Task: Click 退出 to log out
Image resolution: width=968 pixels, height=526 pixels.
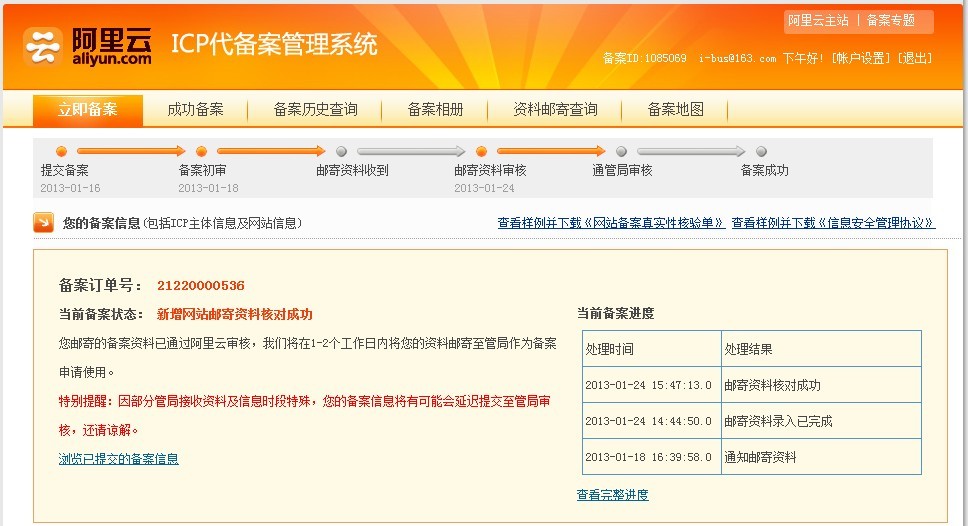Action: pos(915,58)
